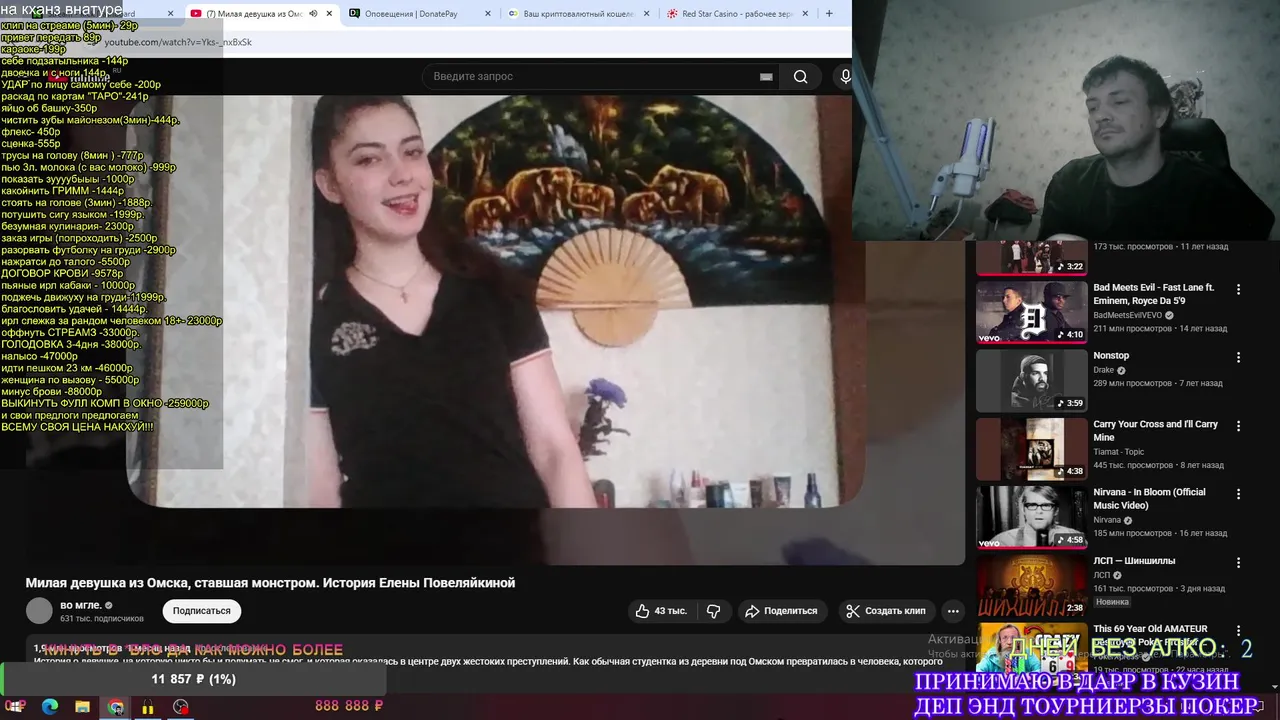
Task: Switch to Chrome in the taskbar
Action: [116, 707]
